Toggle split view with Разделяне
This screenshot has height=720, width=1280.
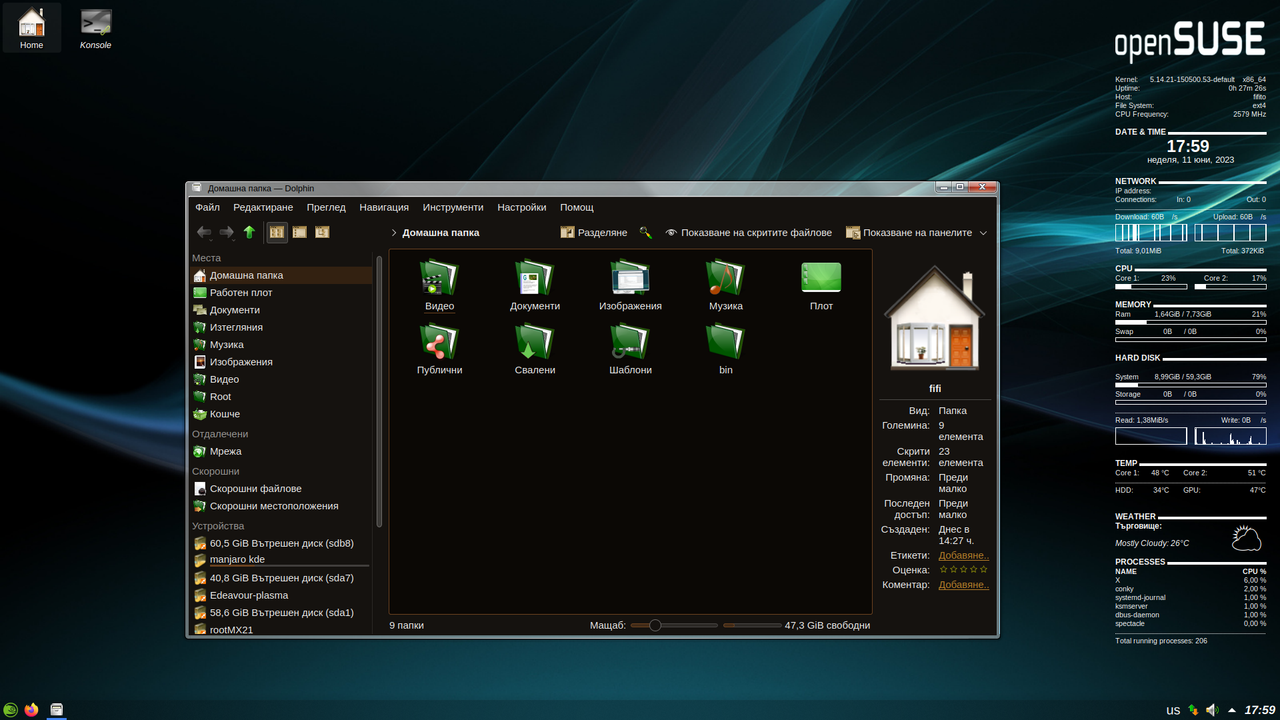click(x=594, y=232)
